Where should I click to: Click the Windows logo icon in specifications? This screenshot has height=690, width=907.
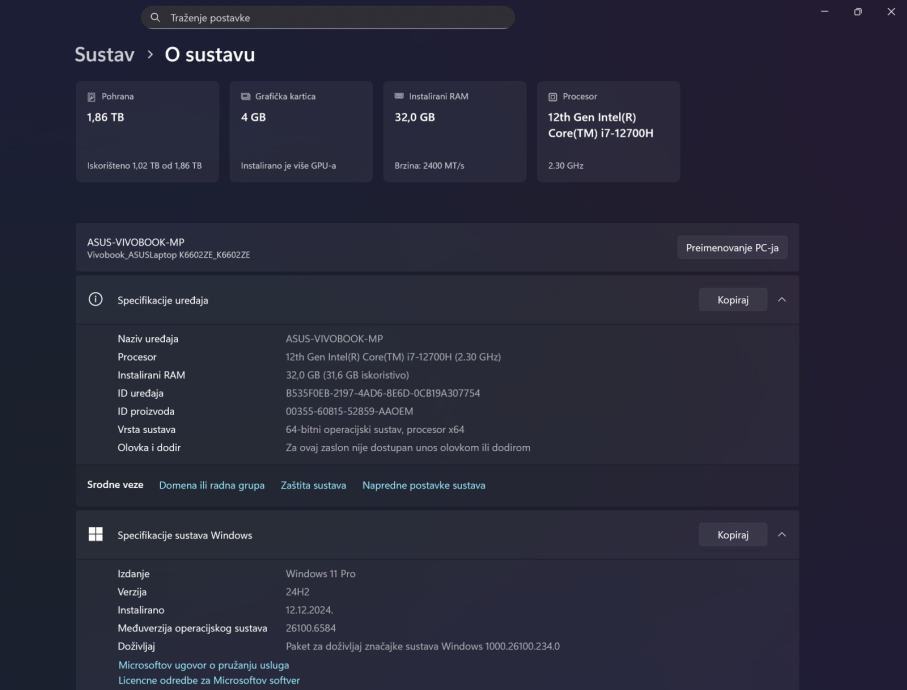pos(96,535)
